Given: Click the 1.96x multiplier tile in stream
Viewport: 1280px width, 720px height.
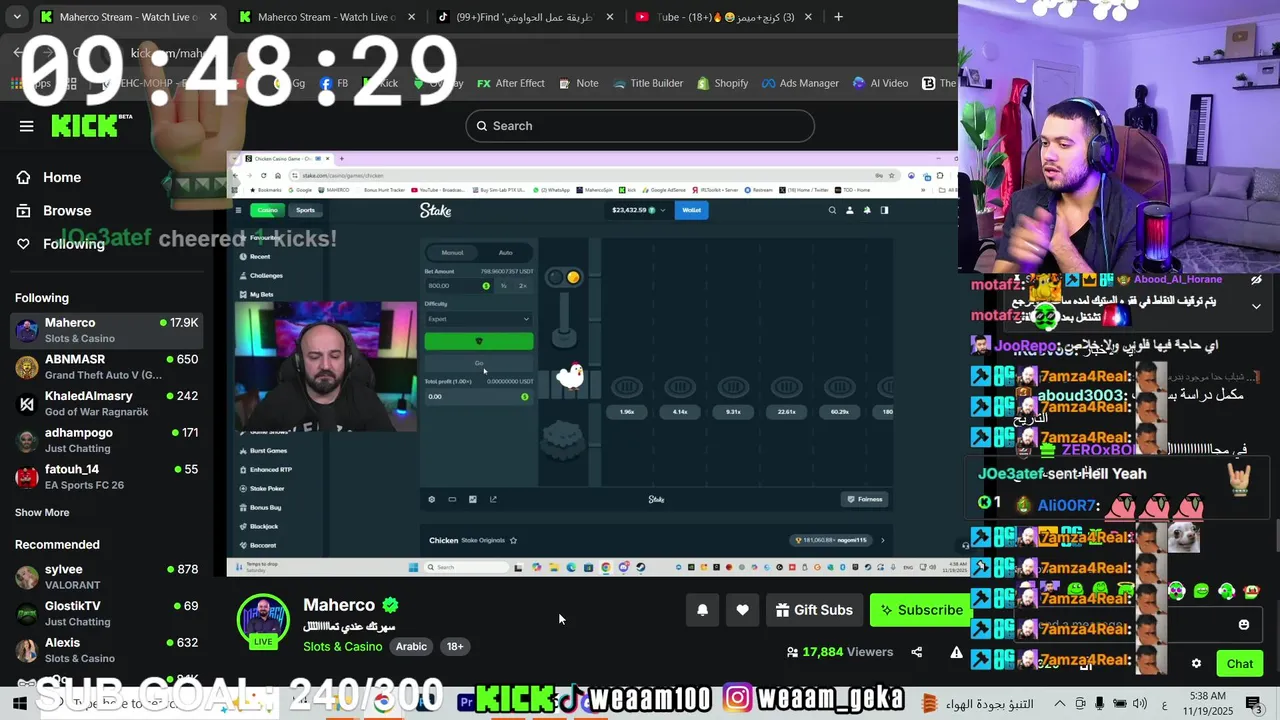Looking at the screenshot, I should (x=627, y=411).
